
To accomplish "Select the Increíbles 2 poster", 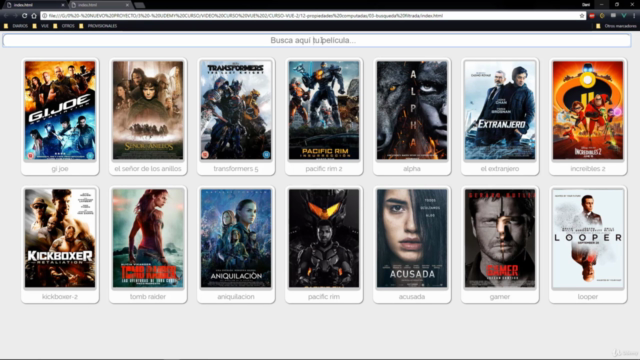I will [x=588, y=110].
